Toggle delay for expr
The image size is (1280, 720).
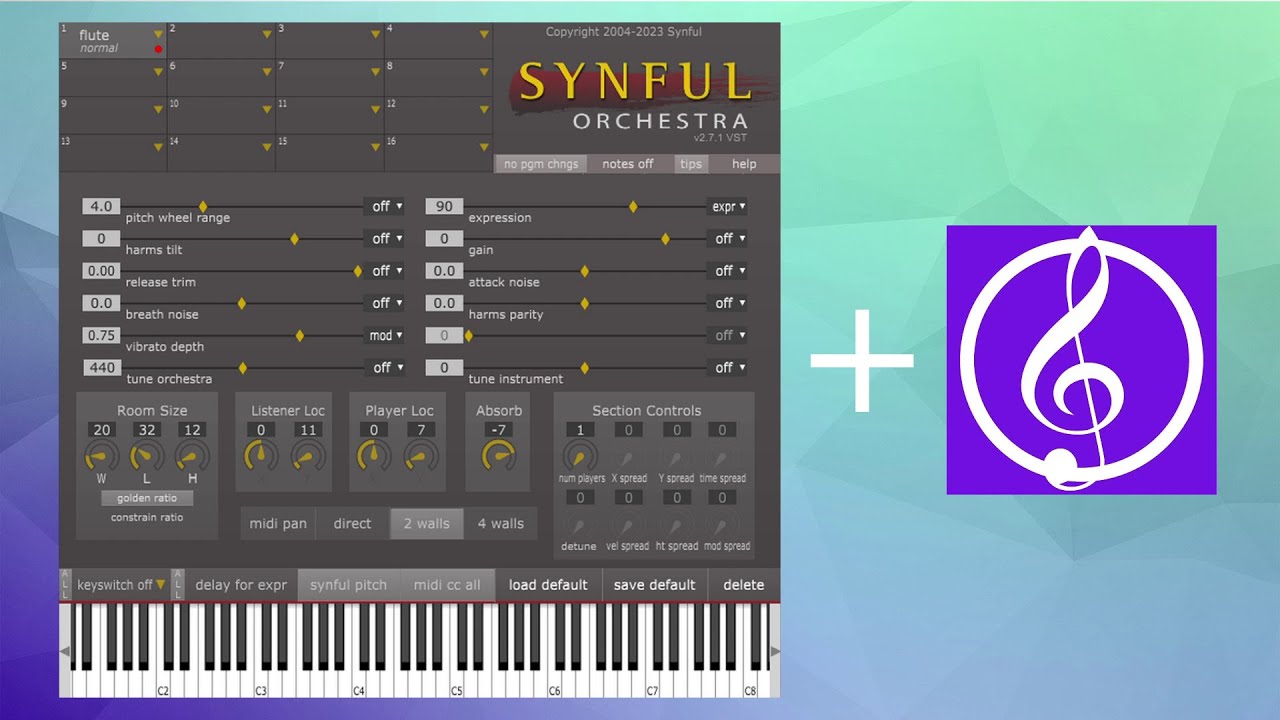click(241, 585)
